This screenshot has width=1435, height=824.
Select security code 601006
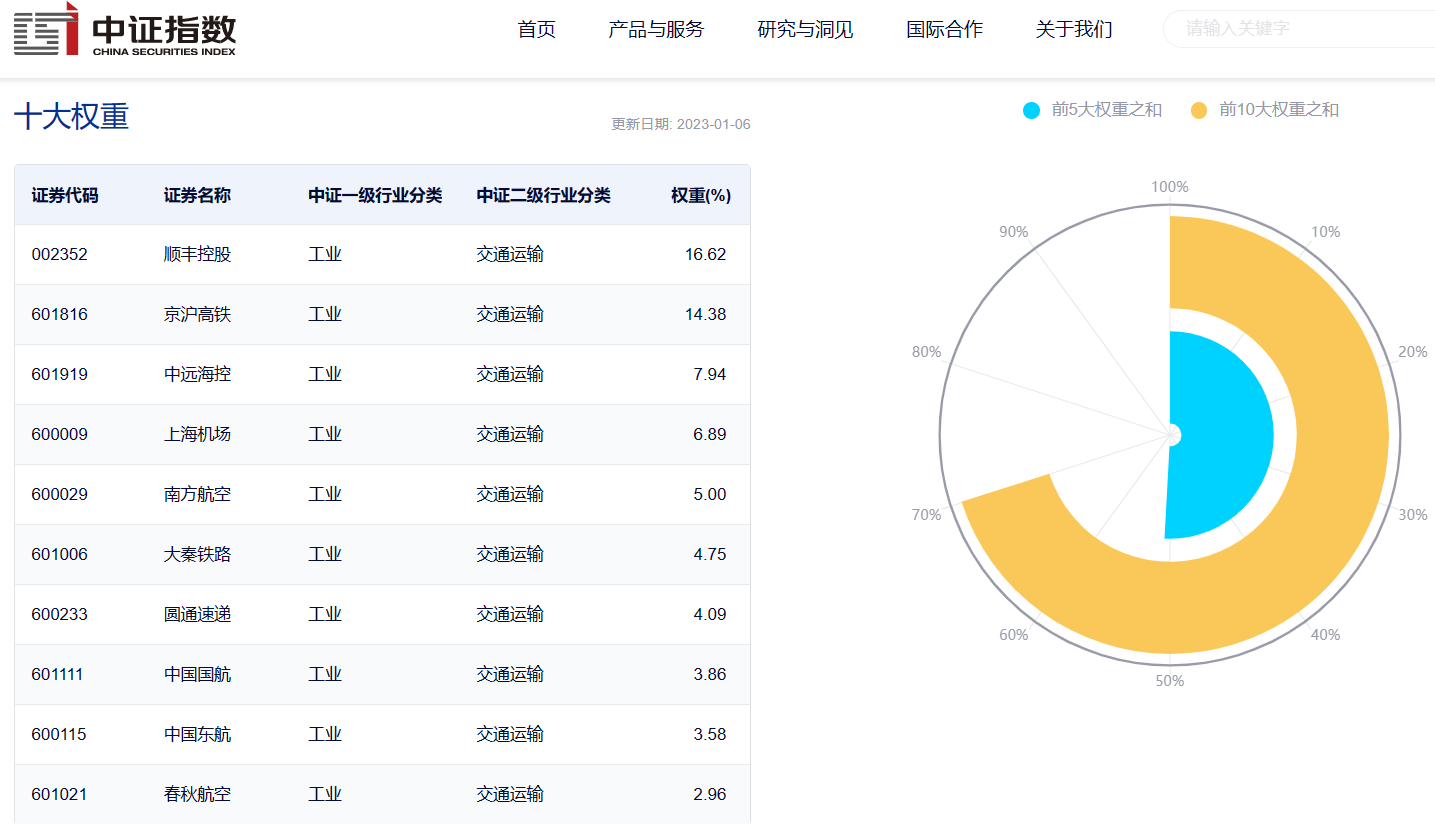[x=59, y=554]
